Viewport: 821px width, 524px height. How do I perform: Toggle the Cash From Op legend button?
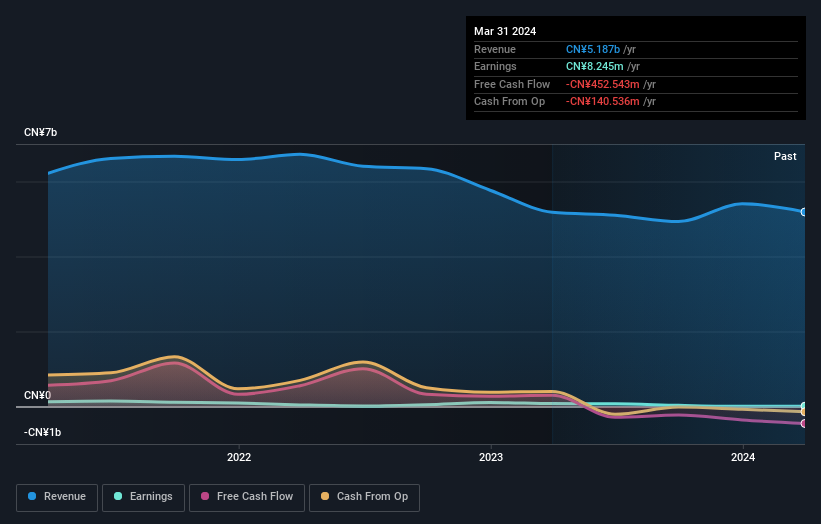pos(364,497)
